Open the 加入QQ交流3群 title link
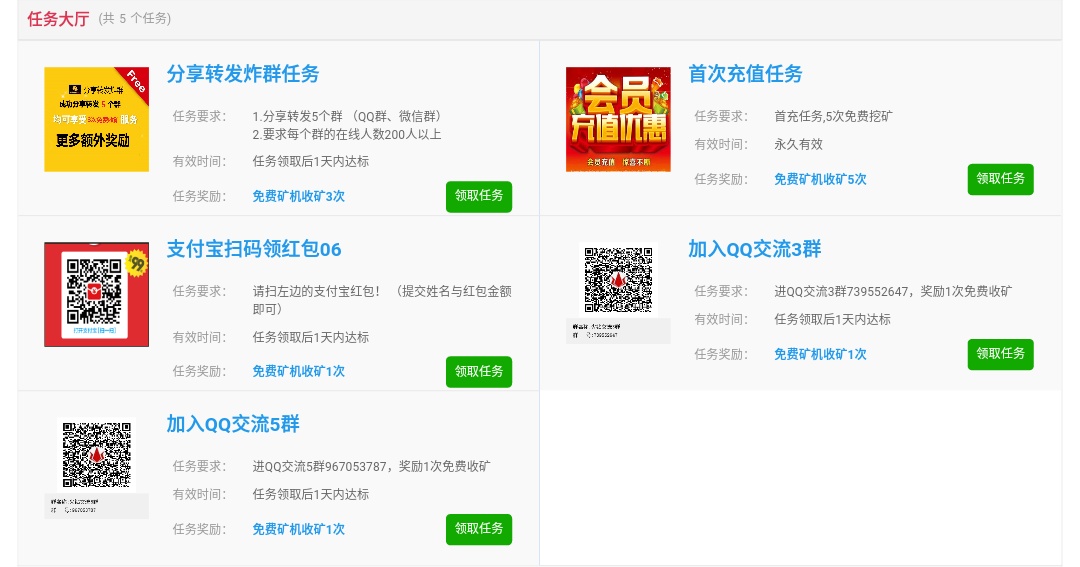 pyautogui.click(x=755, y=249)
